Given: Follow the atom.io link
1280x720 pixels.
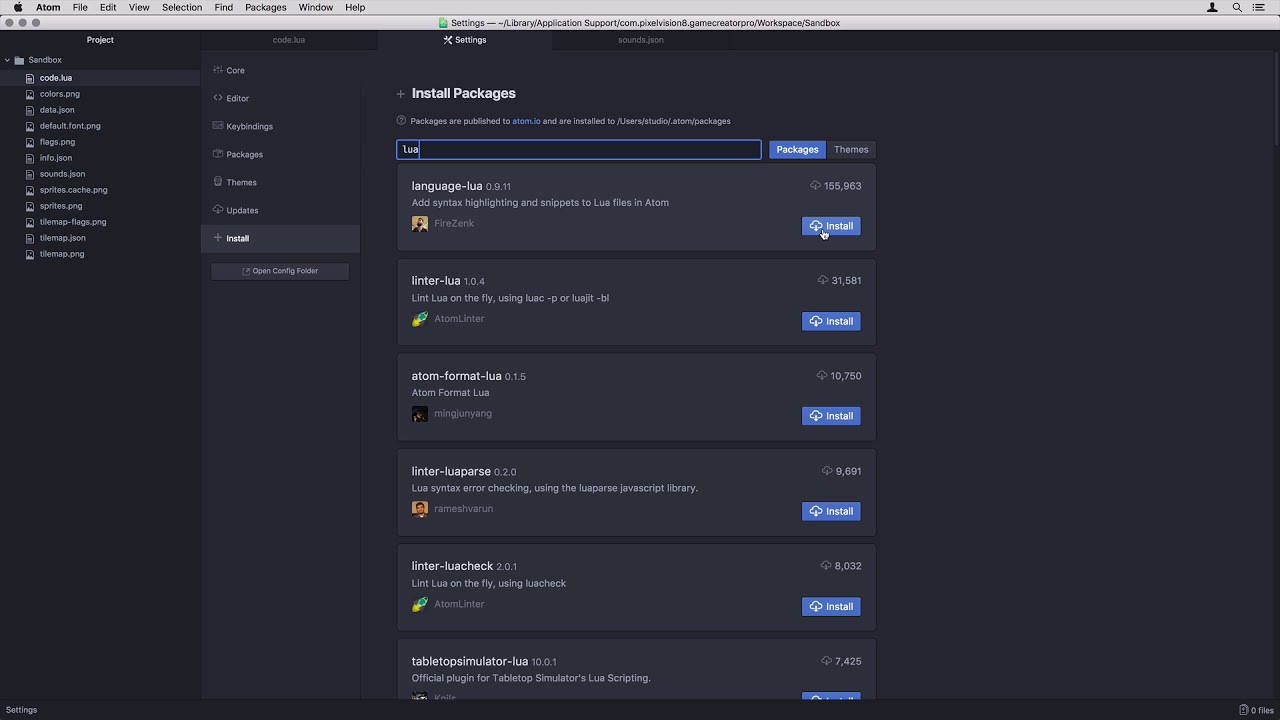Looking at the screenshot, I should (526, 121).
